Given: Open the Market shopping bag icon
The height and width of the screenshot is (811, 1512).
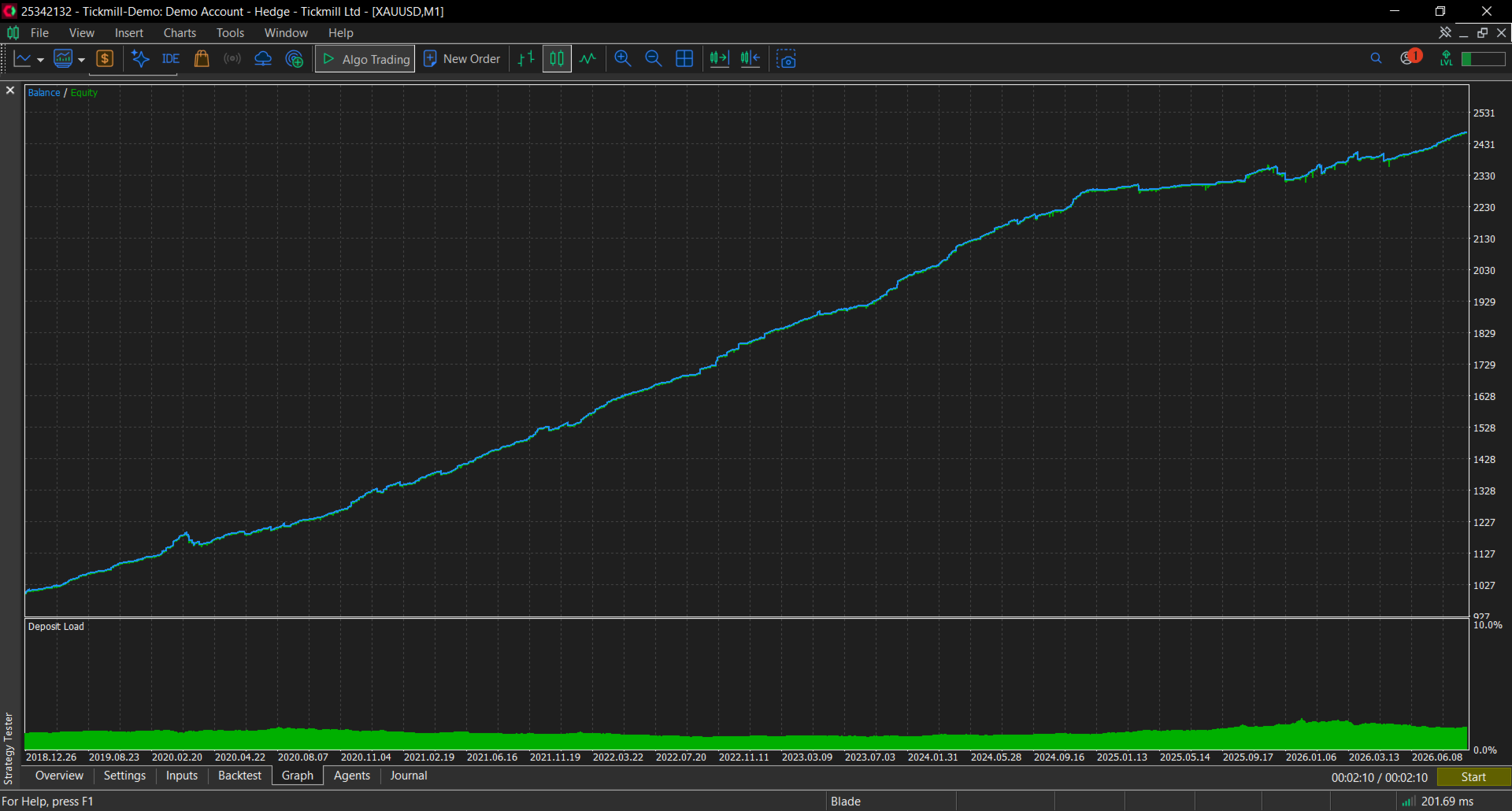Looking at the screenshot, I should (x=202, y=59).
